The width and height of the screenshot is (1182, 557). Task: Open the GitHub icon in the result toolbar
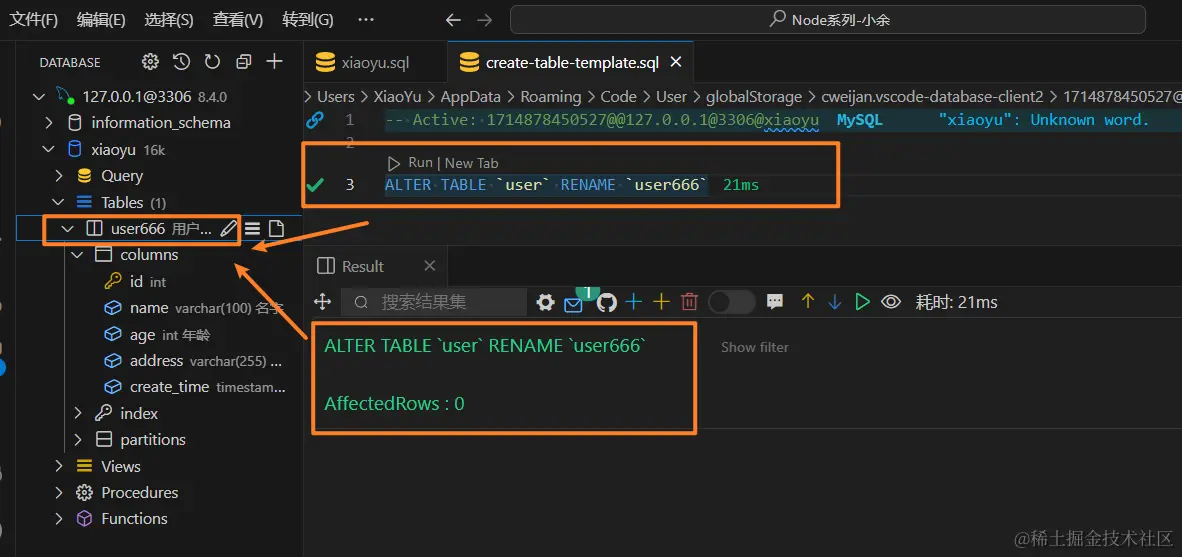pyautogui.click(x=607, y=302)
